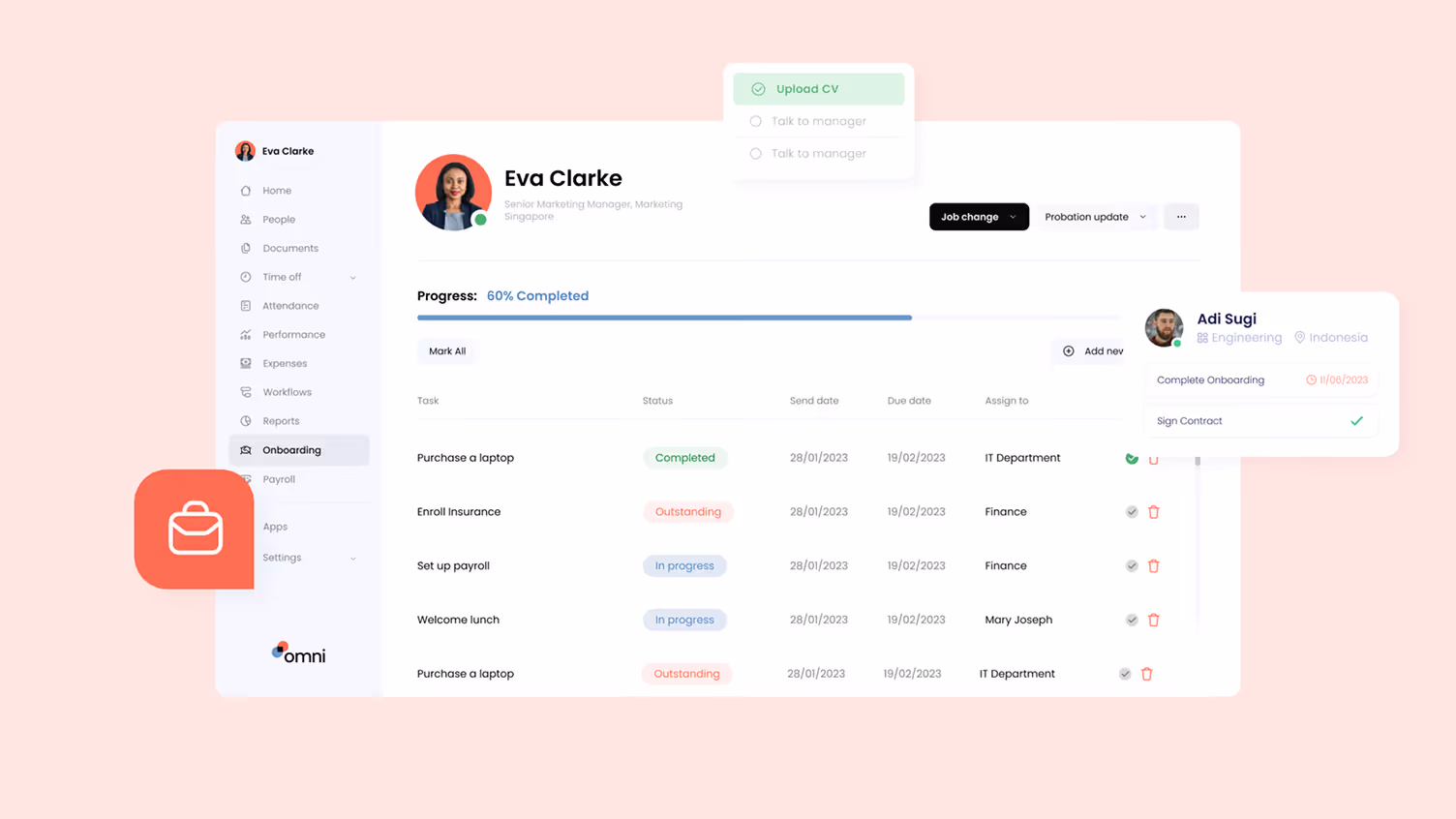Select the Documents icon in the sidebar

coord(248,248)
